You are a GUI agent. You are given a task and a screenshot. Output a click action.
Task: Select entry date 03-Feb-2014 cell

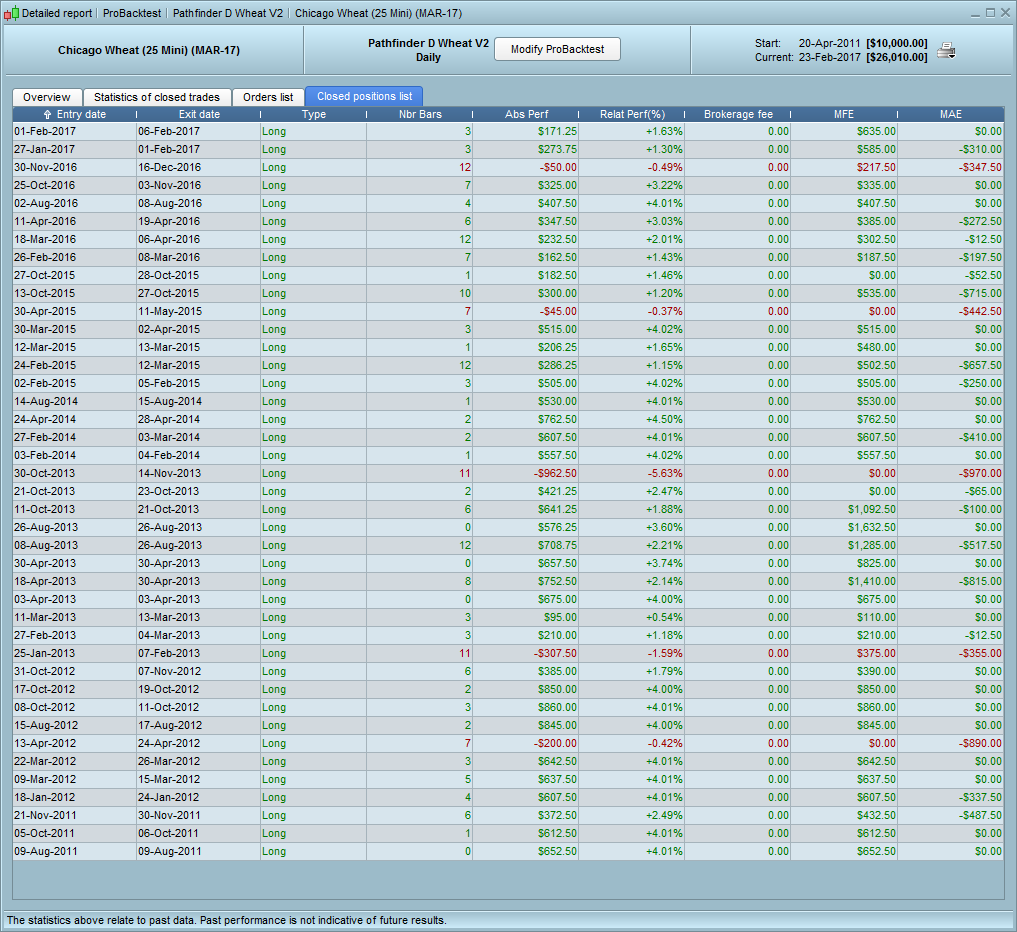click(x=75, y=455)
